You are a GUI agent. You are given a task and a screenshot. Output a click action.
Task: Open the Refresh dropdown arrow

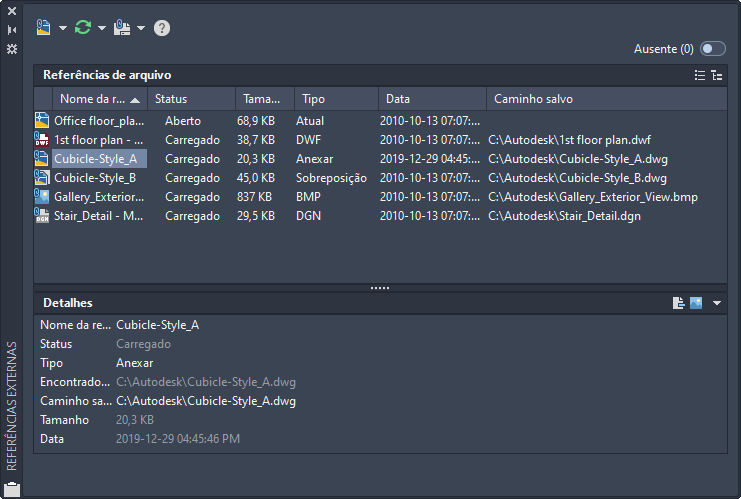pyautogui.click(x=102, y=28)
